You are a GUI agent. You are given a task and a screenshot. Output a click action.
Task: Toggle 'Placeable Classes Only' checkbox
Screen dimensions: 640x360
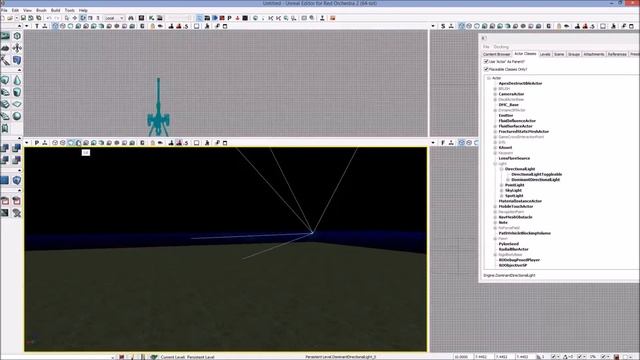[x=486, y=69]
